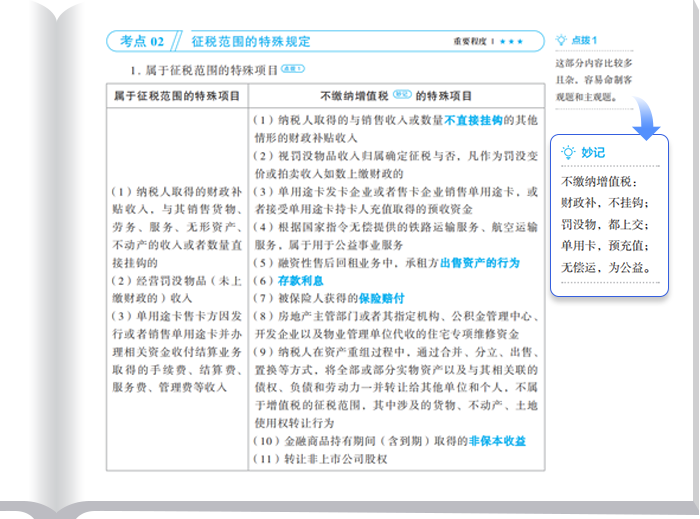Image resolution: width=700 pixels, height=519 pixels.
Task: Click the lightbulb icon beside 点拨1
Action: click(x=562, y=41)
